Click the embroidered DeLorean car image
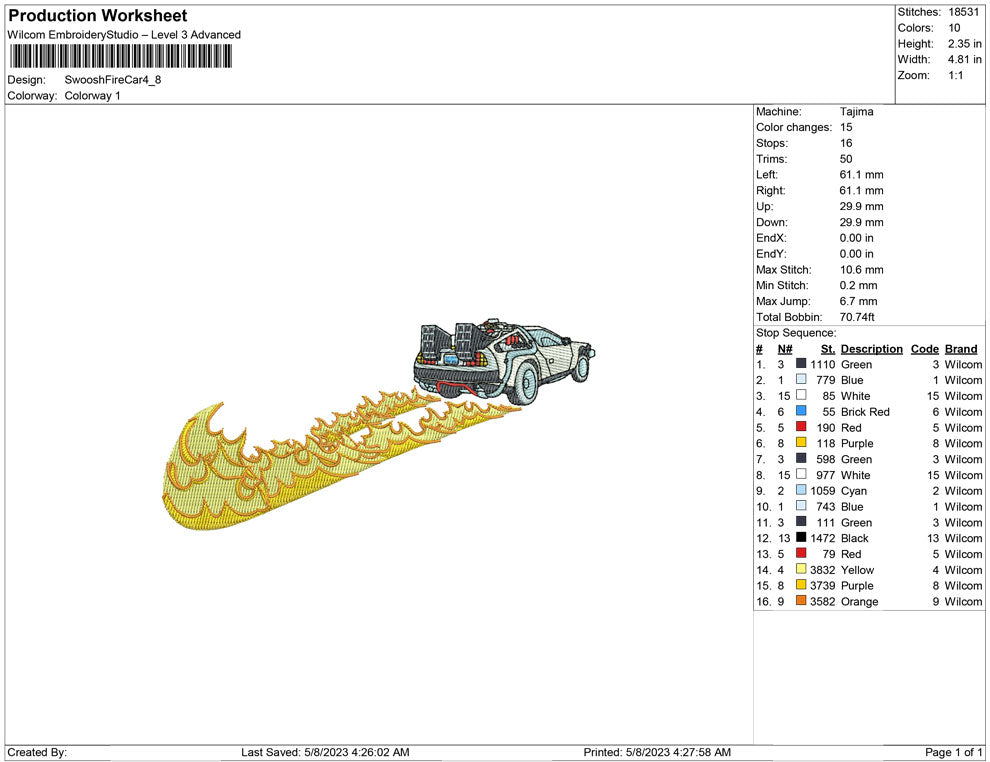Screen dimensions: 990x762 point(505,362)
